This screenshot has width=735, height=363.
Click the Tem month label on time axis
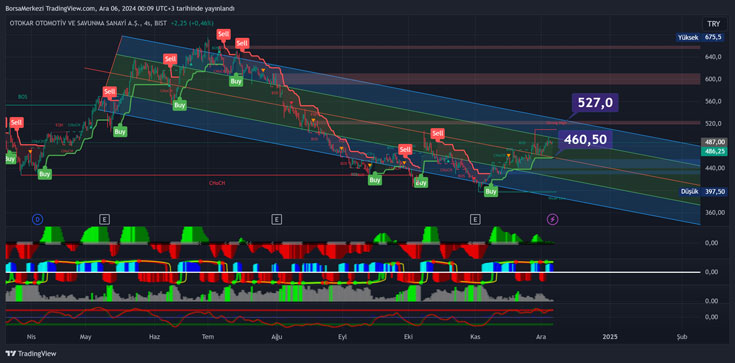[208, 337]
